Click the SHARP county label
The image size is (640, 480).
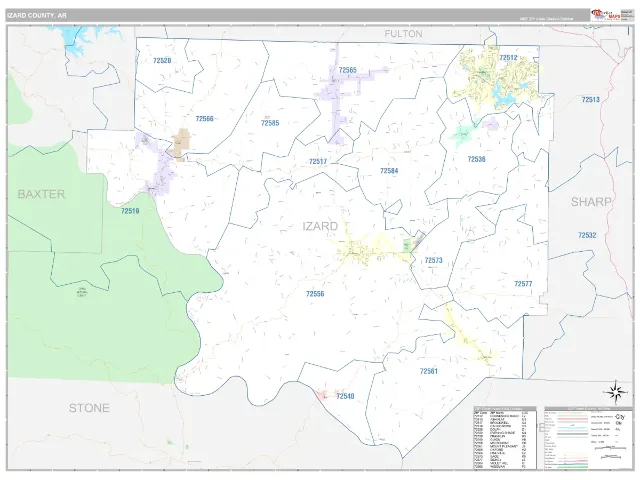(591, 202)
